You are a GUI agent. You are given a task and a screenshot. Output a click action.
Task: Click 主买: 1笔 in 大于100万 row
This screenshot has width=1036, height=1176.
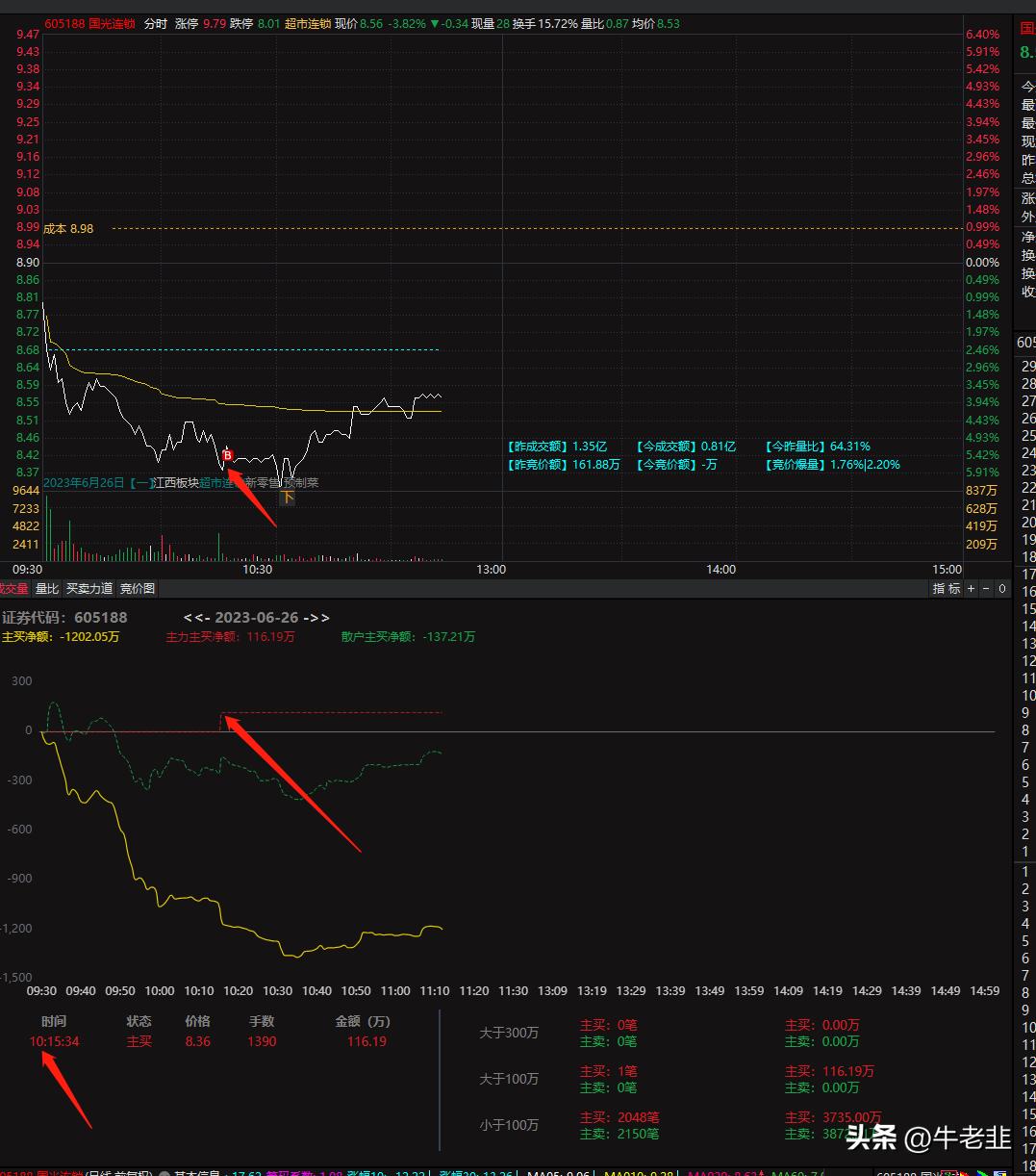click(x=608, y=1071)
